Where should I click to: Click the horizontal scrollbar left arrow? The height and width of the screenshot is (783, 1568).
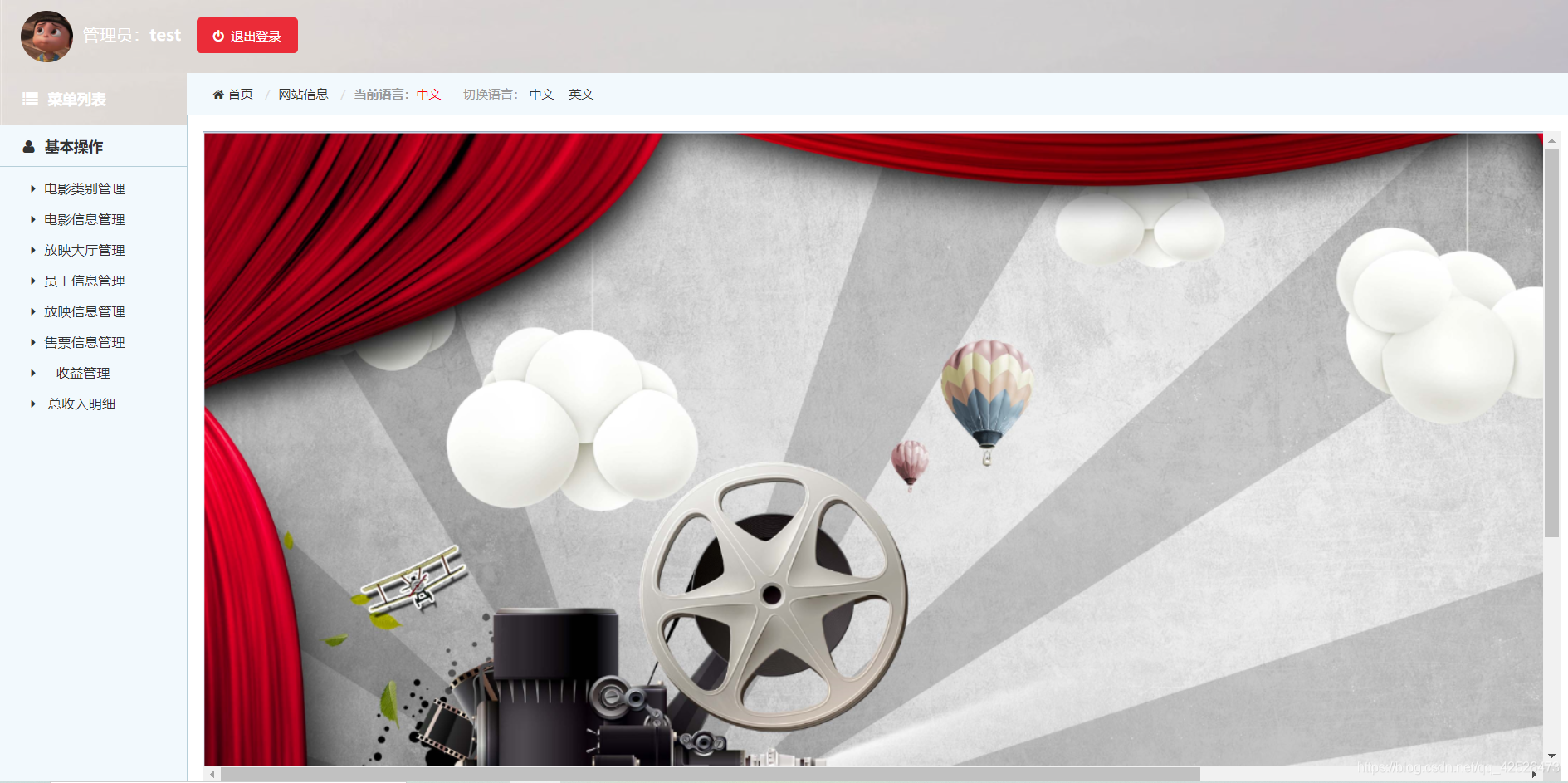pyautogui.click(x=213, y=774)
